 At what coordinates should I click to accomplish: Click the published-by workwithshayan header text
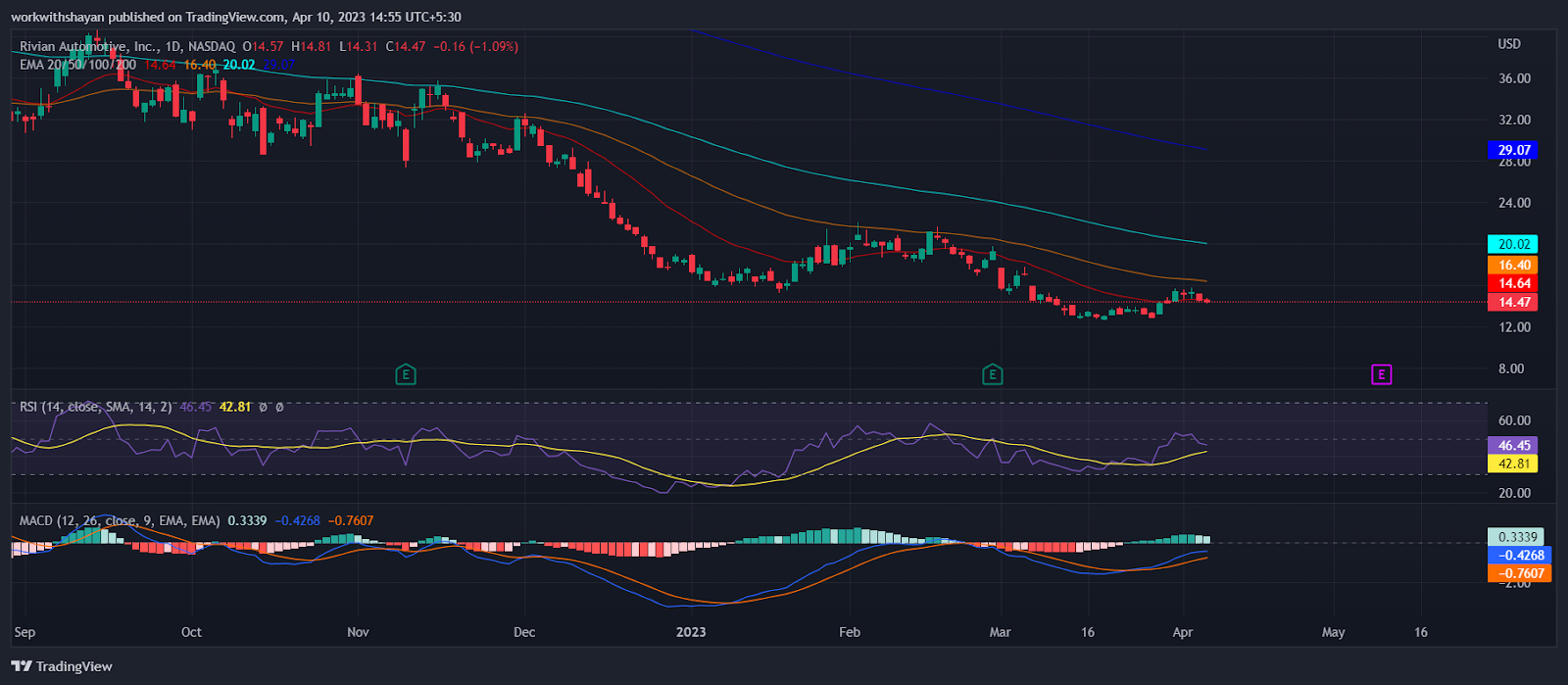point(236,17)
